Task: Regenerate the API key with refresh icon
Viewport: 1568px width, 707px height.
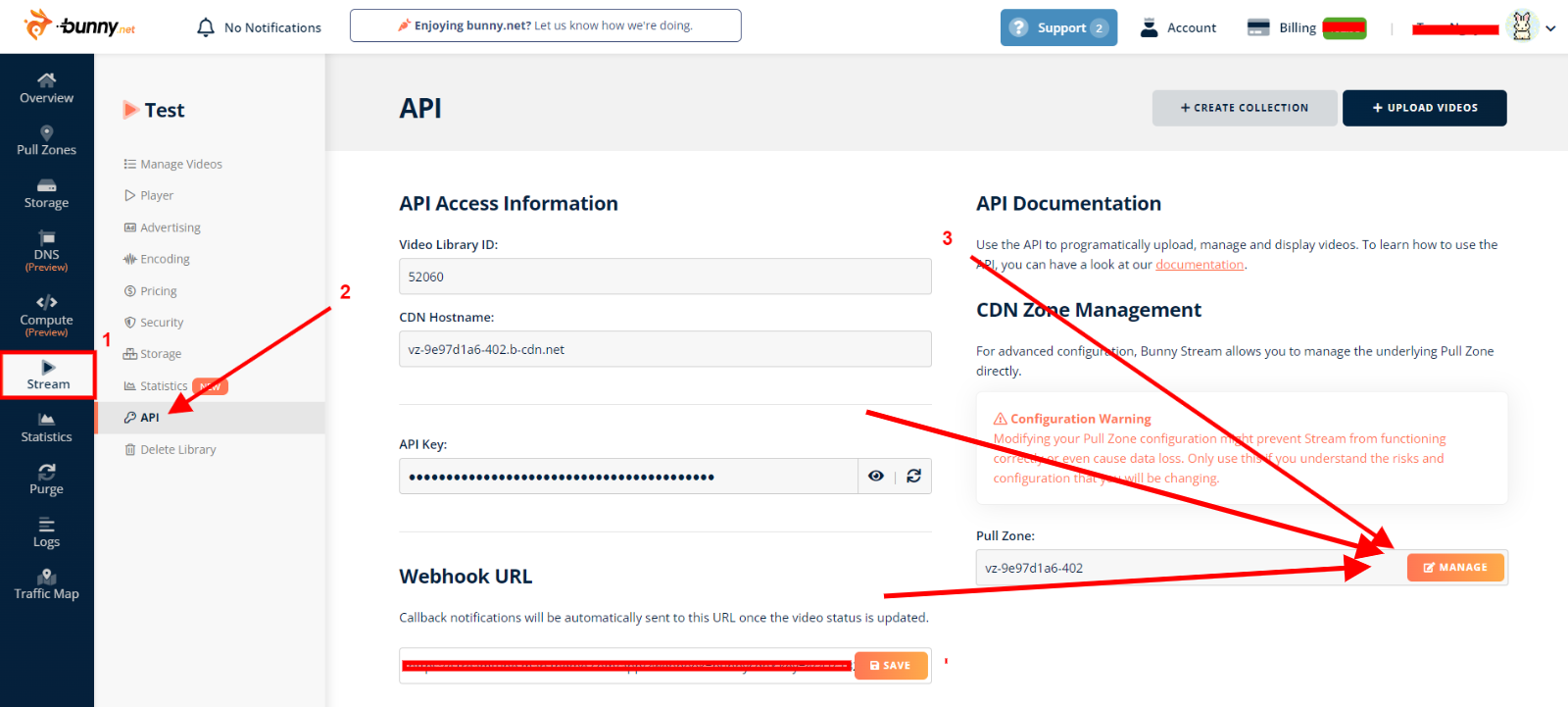Action: click(913, 476)
